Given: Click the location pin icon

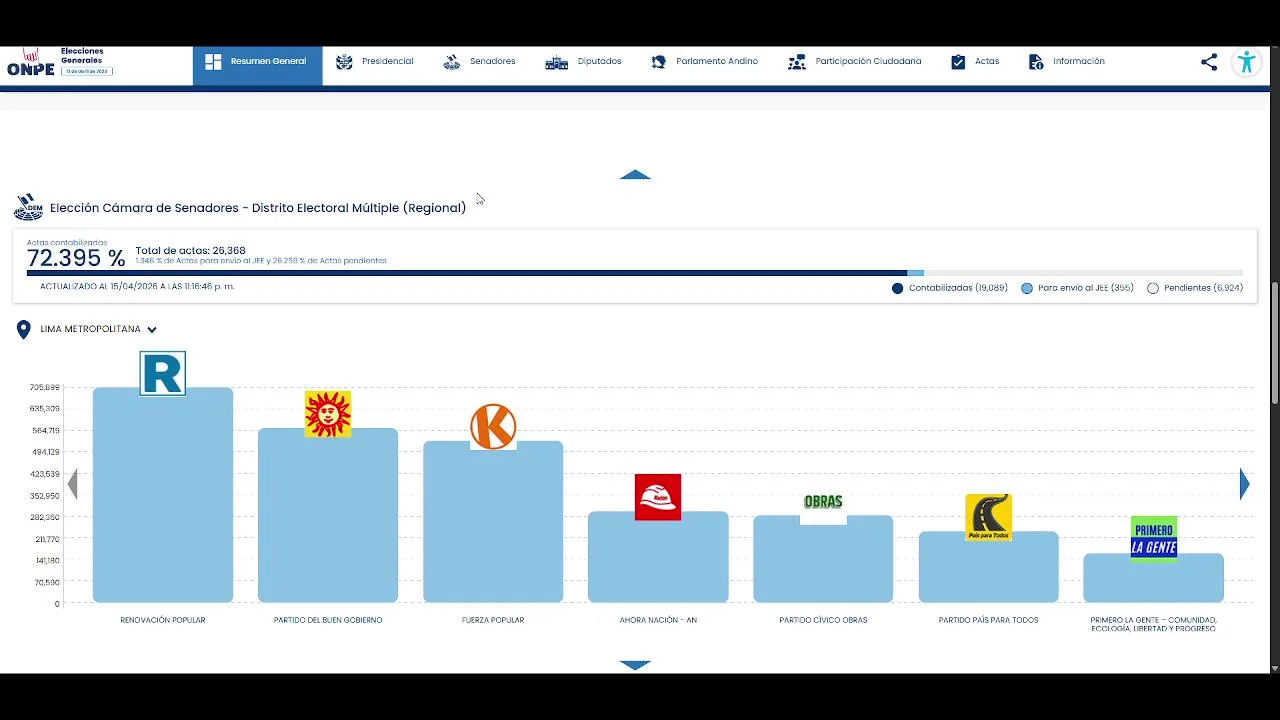Looking at the screenshot, I should (x=24, y=329).
